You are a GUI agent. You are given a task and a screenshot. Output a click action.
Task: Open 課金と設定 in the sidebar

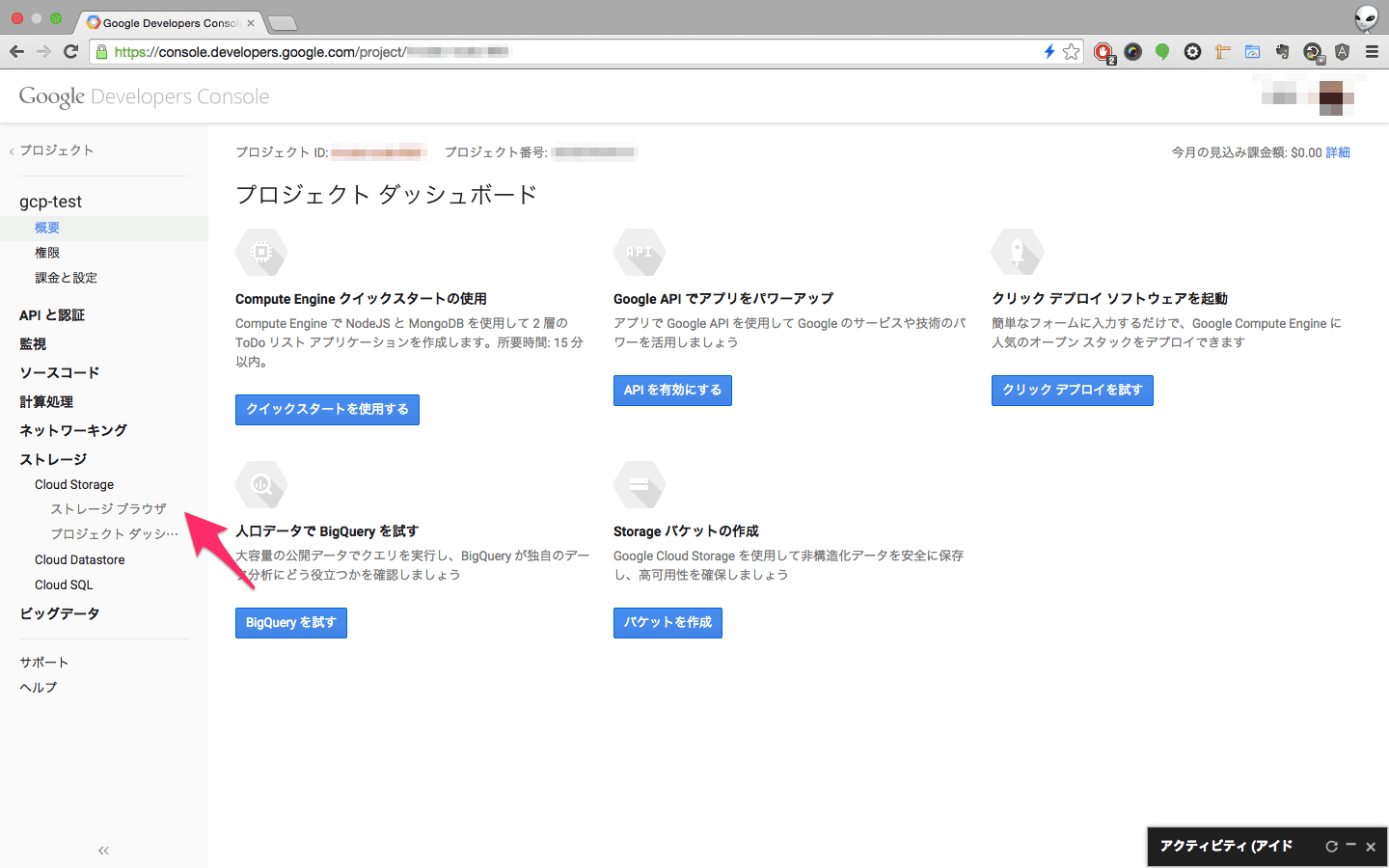click(x=66, y=278)
